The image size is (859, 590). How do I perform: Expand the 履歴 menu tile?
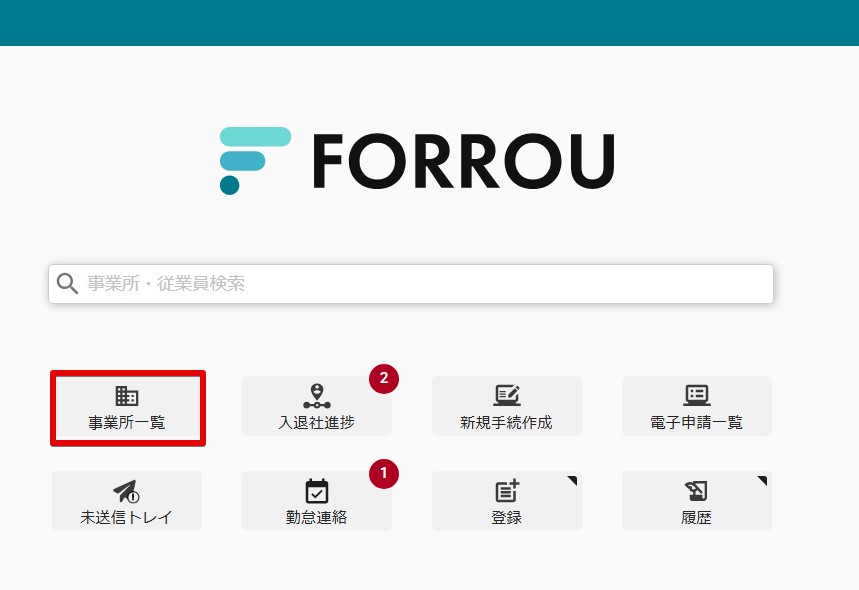[697, 501]
